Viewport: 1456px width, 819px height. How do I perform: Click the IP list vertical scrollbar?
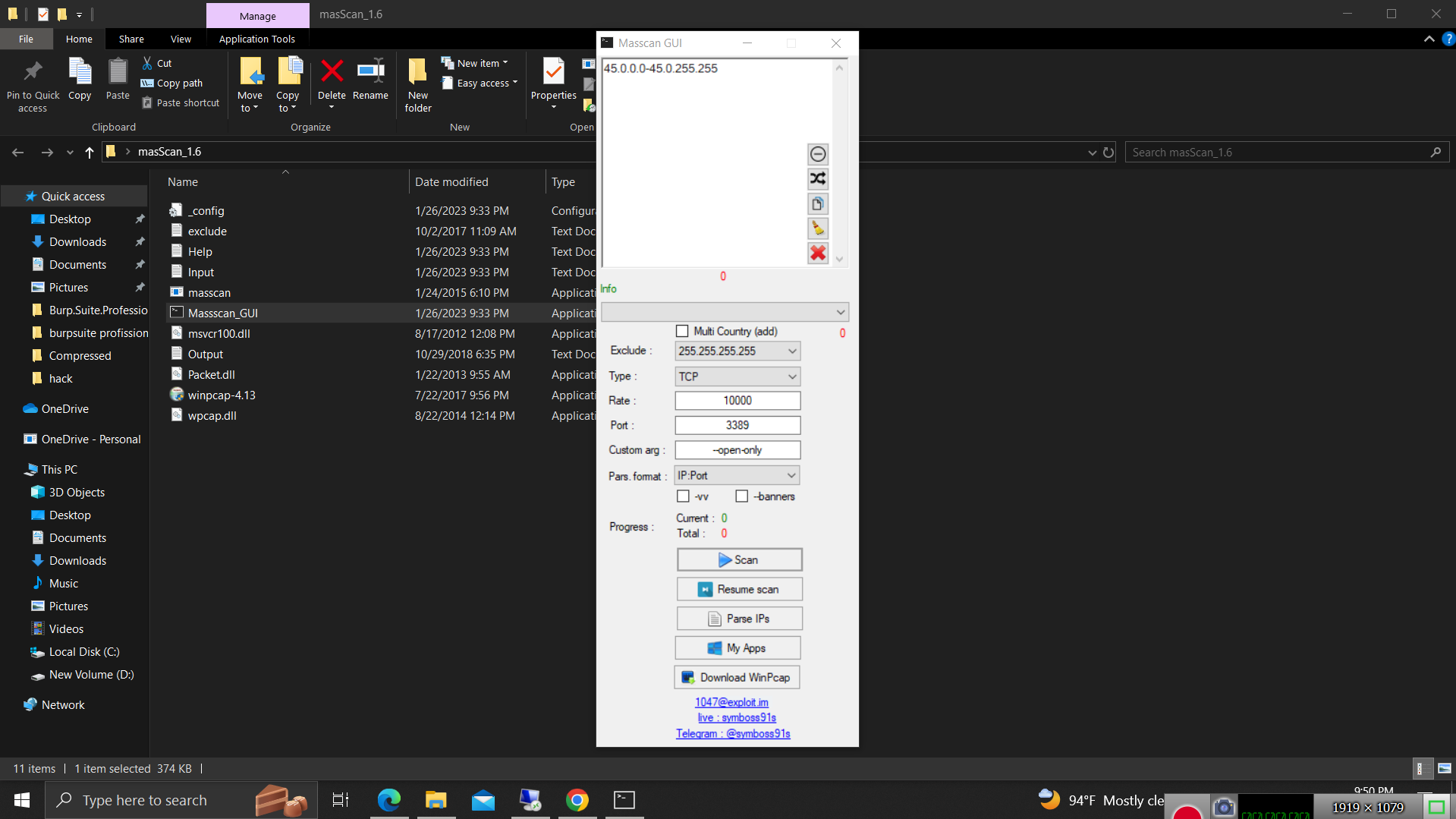839,163
